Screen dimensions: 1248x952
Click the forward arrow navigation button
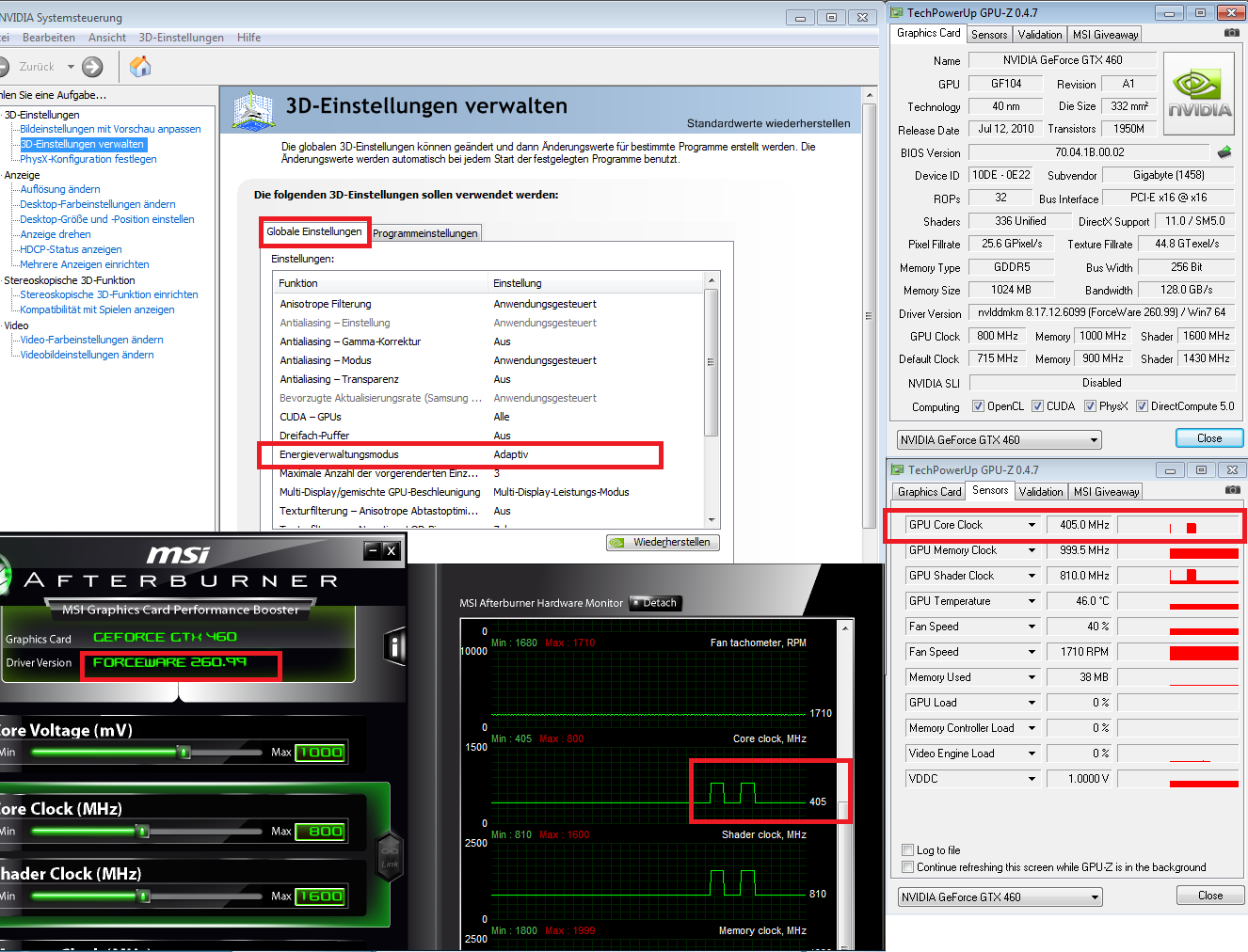(x=92, y=67)
